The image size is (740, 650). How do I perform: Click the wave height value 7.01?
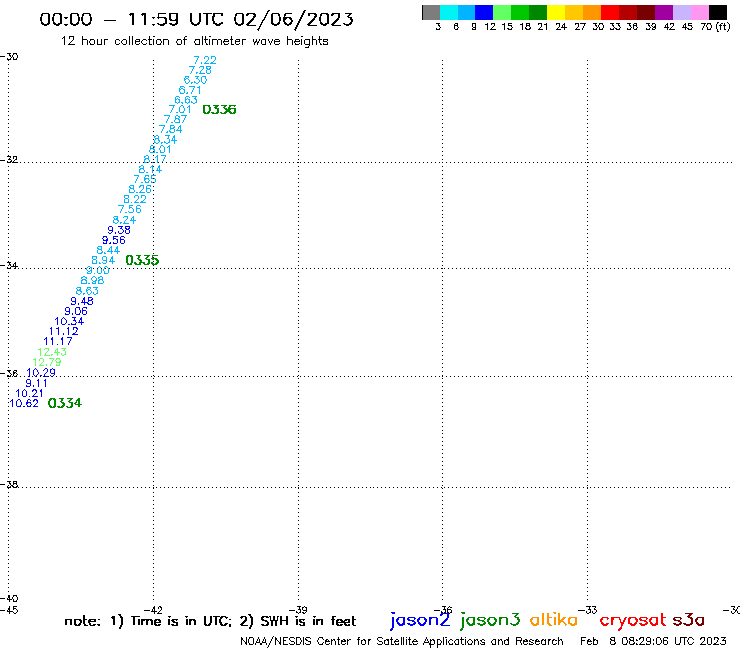[180, 110]
